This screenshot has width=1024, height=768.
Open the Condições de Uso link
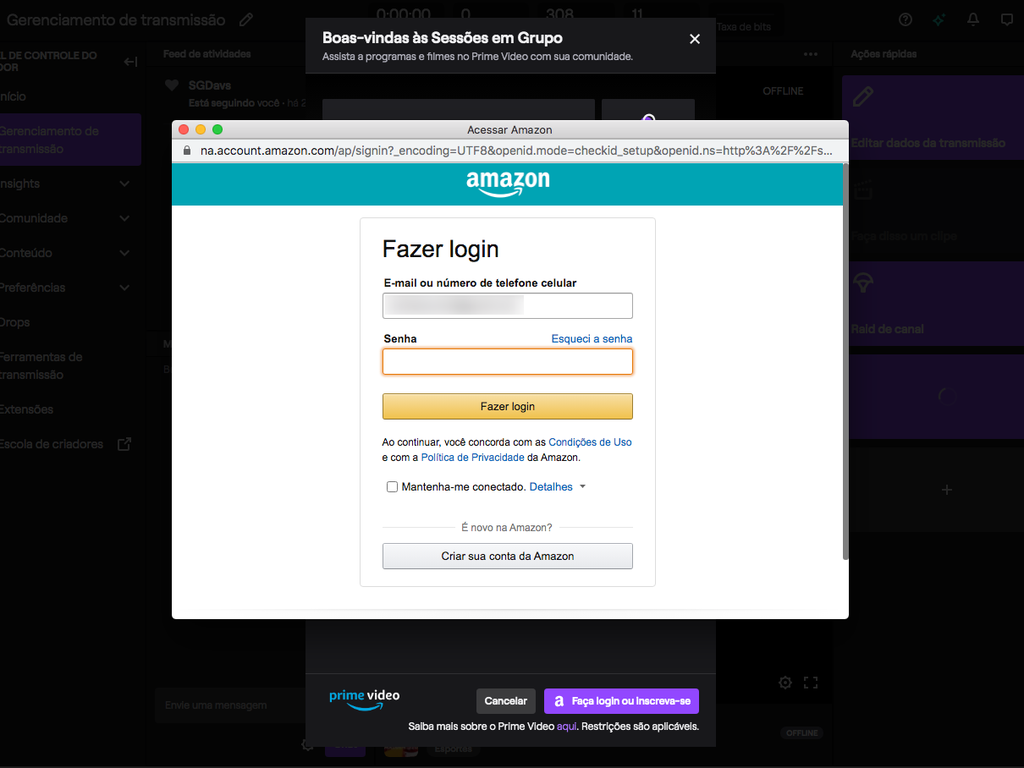click(x=590, y=442)
